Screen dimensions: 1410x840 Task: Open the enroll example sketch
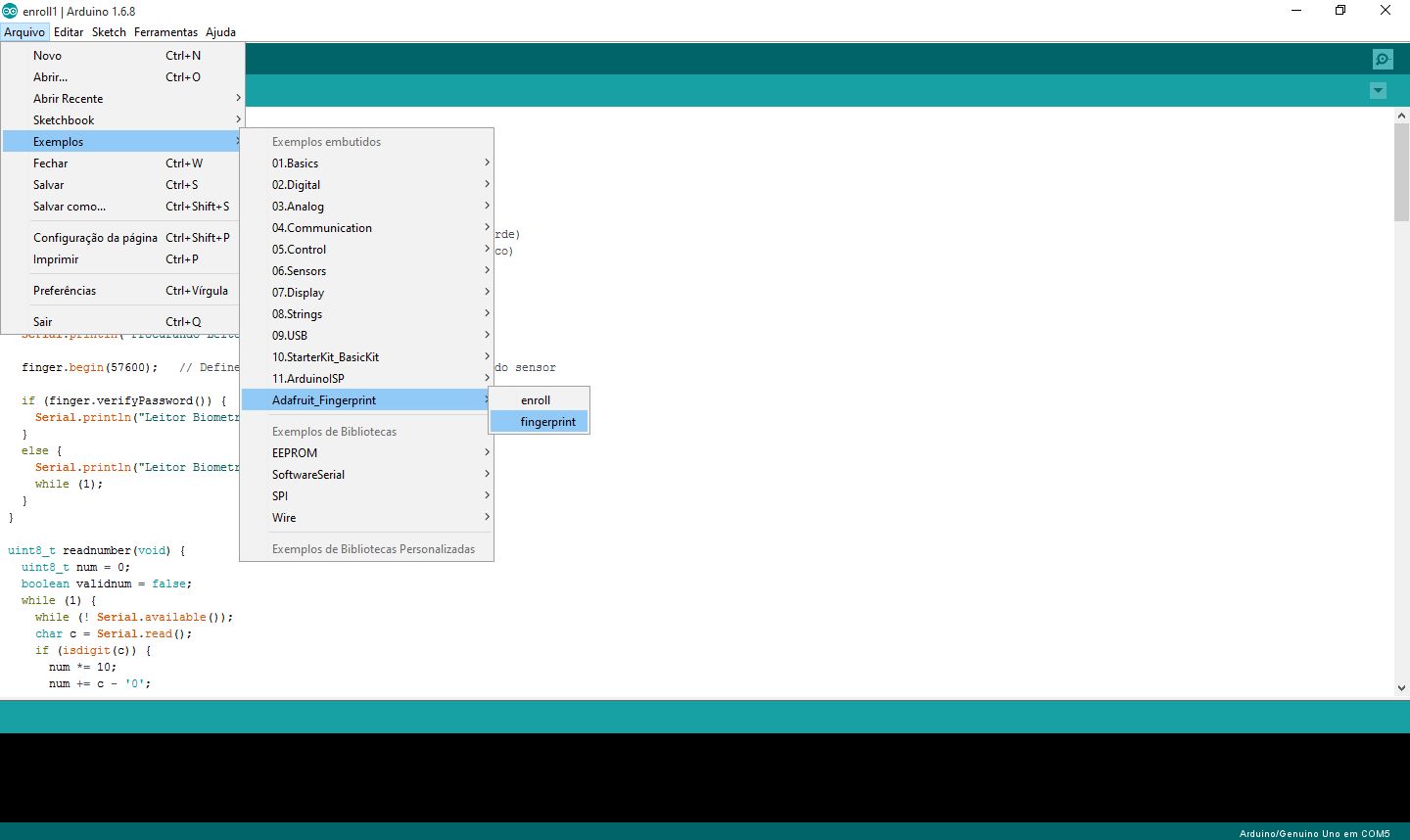click(540, 400)
